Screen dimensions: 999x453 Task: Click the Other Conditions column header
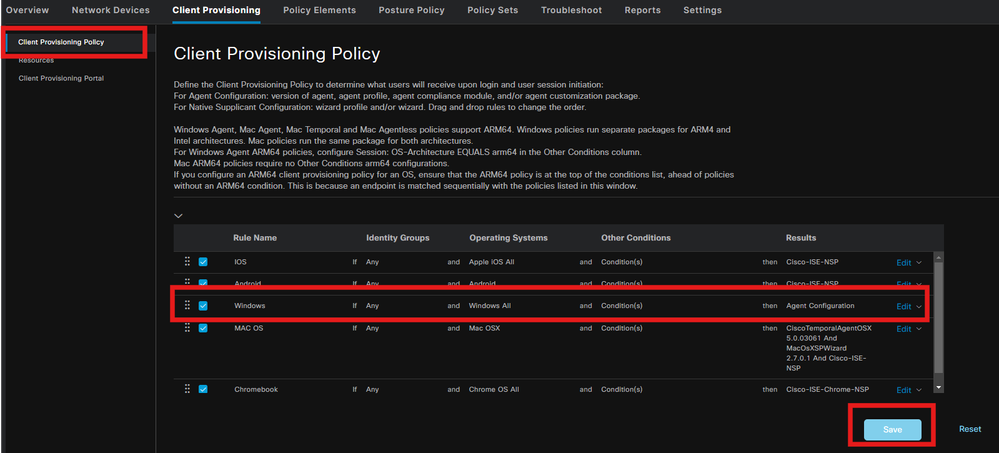[636, 238]
